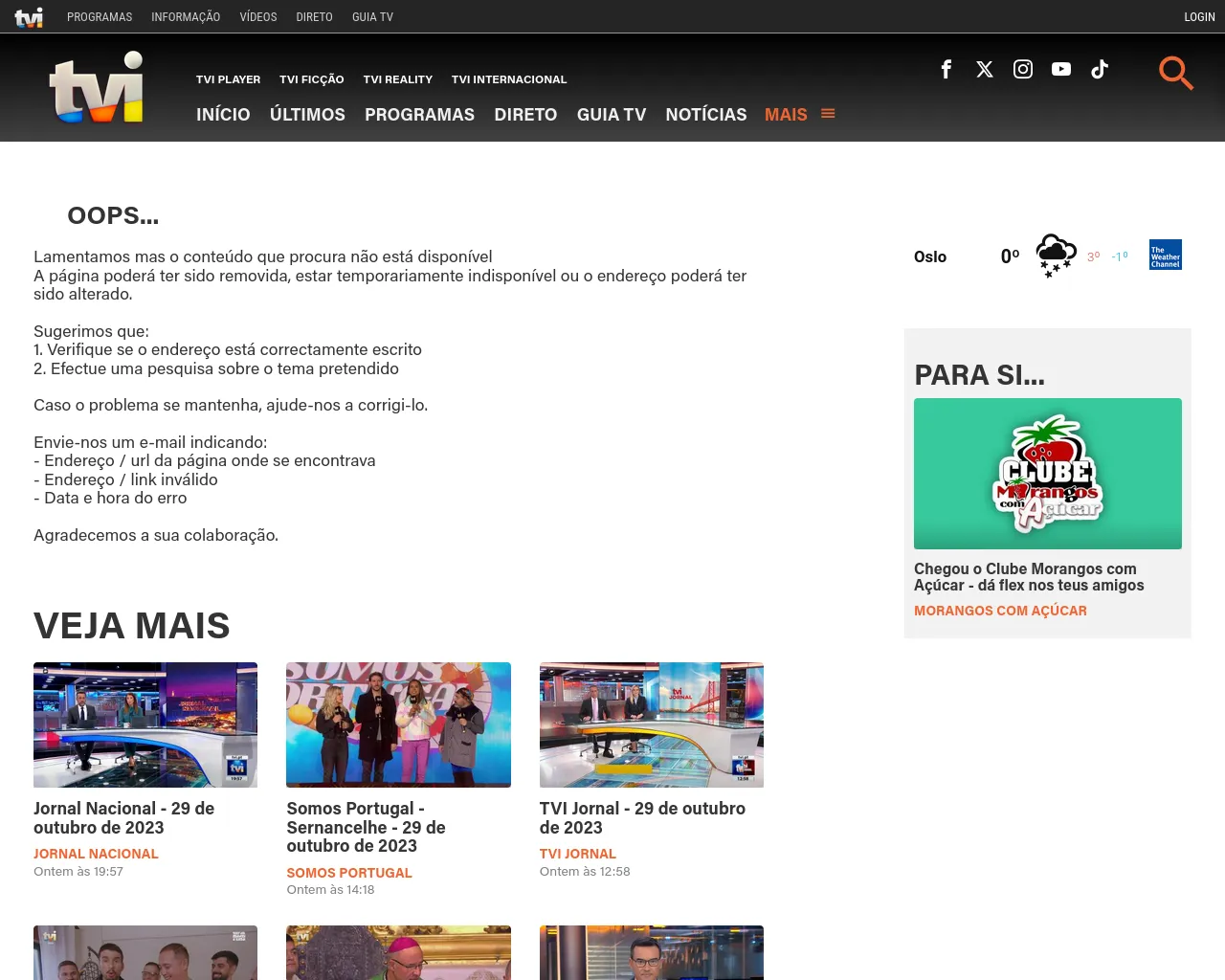Click the large TVI logo in header
Viewport: 1225px width, 980px height.
(97, 87)
